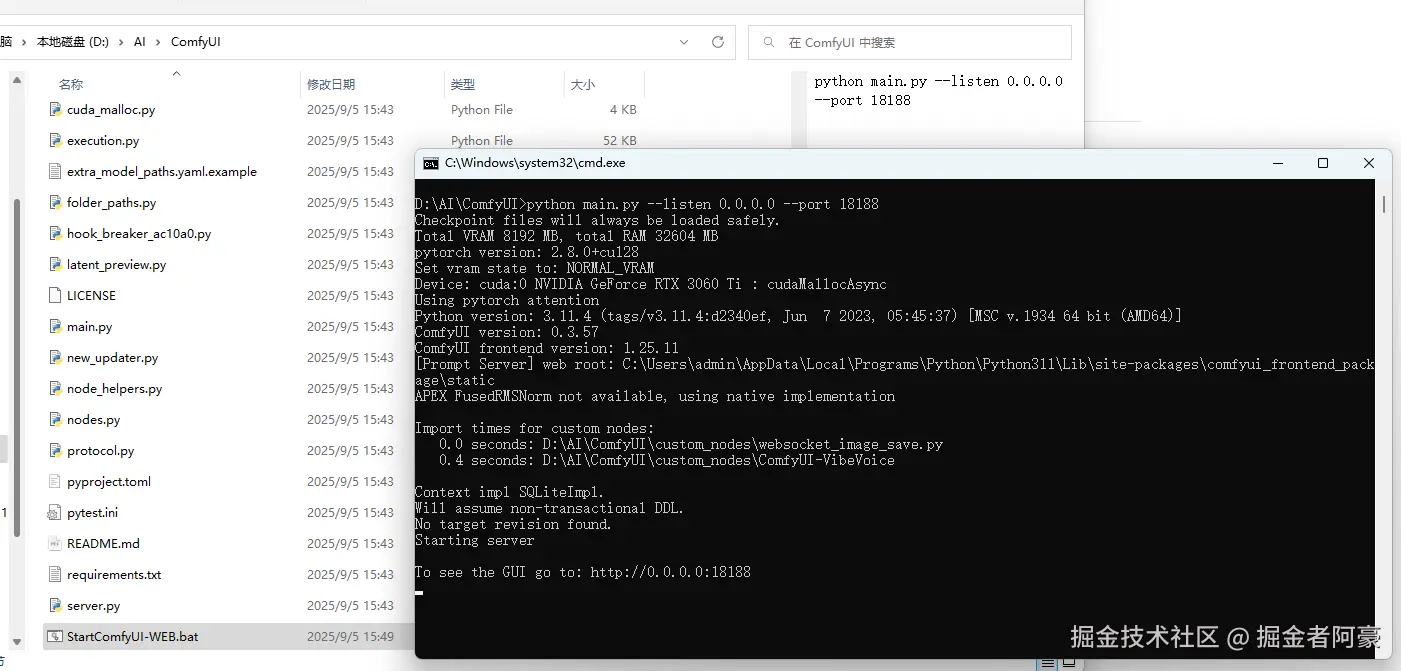Select the README.md file name
The height and width of the screenshot is (671, 1401).
[x=103, y=543]
